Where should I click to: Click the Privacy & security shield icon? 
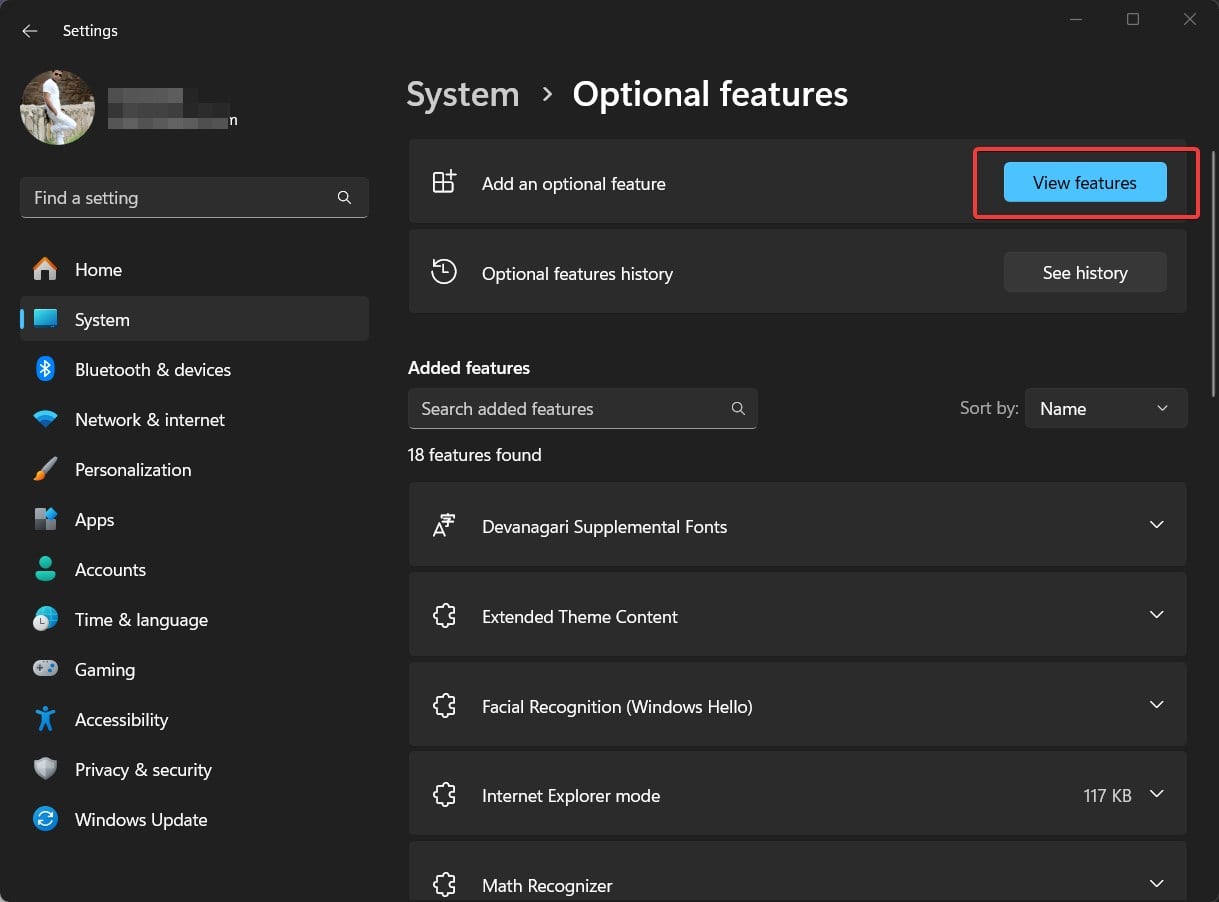(x=45, y=770)
